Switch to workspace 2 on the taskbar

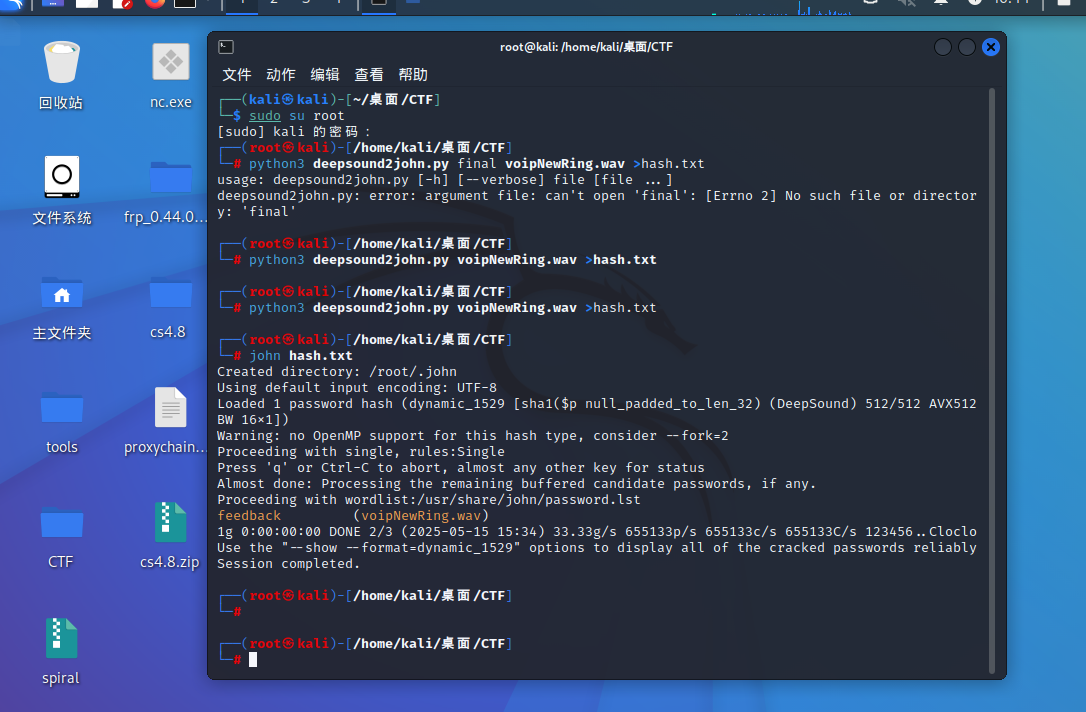273,5
